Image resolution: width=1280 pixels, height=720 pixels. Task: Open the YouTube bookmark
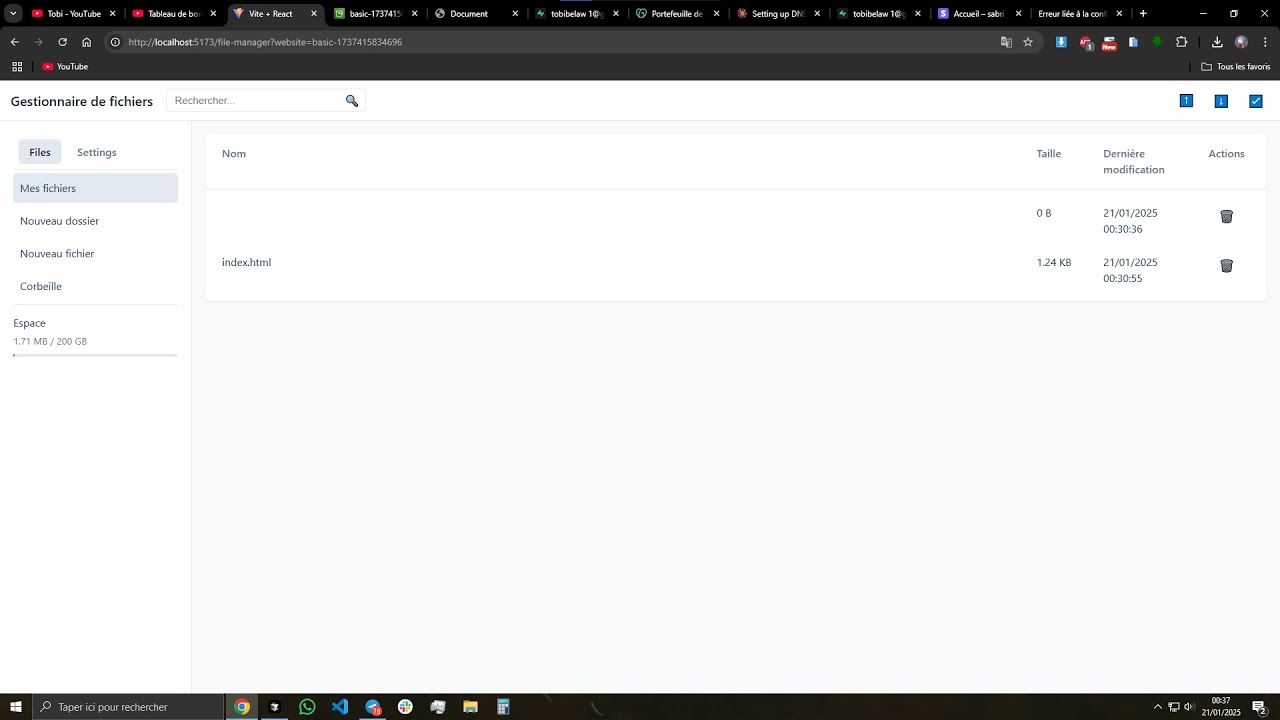[x=65, y=67]
